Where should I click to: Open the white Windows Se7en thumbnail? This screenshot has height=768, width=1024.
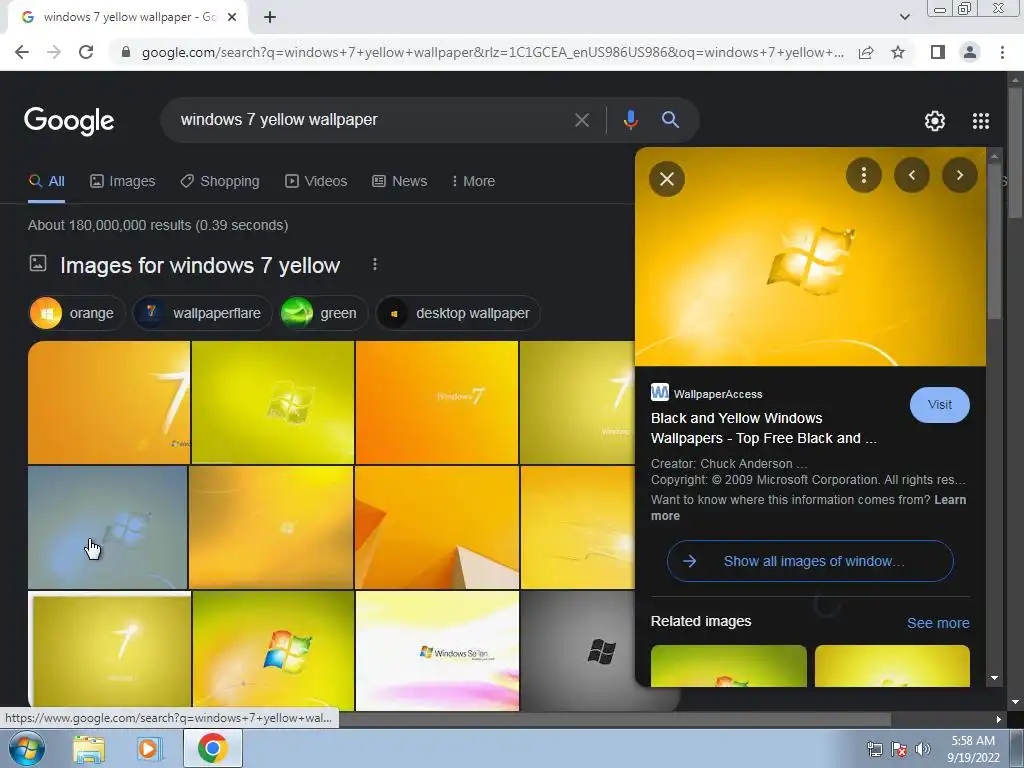click(x=437, y=650)
